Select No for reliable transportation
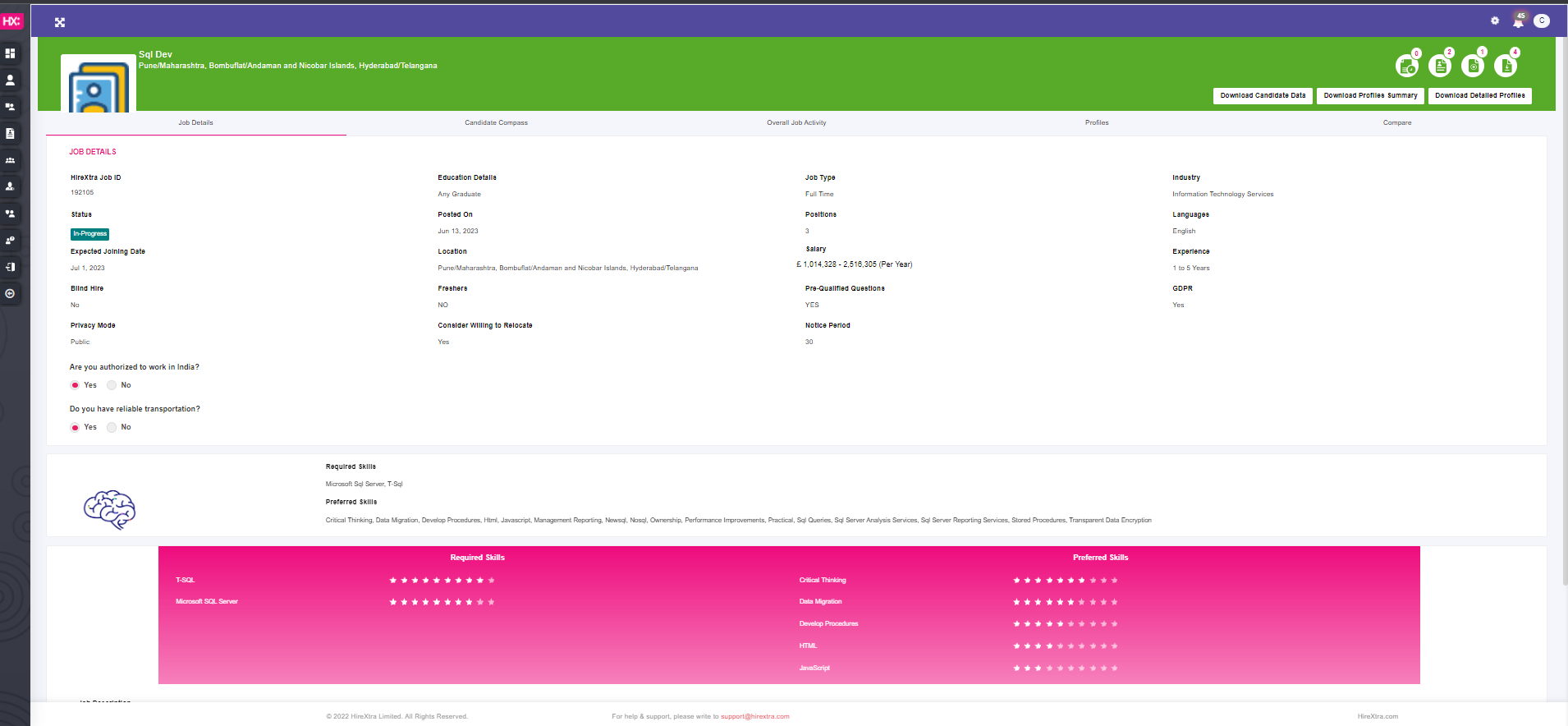Image resolution: width=1568 pixels, height=726 pixels. coord(112,427)
